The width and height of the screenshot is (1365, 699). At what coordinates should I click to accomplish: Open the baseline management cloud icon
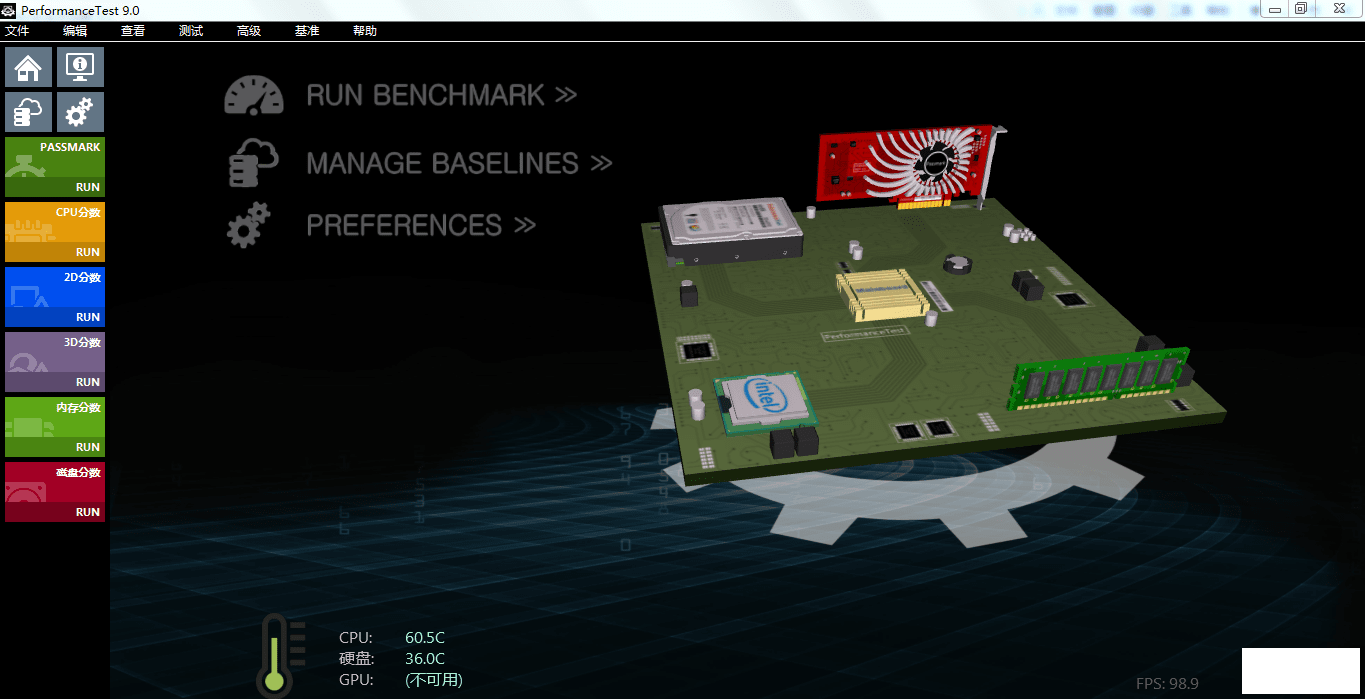point(28,111)
